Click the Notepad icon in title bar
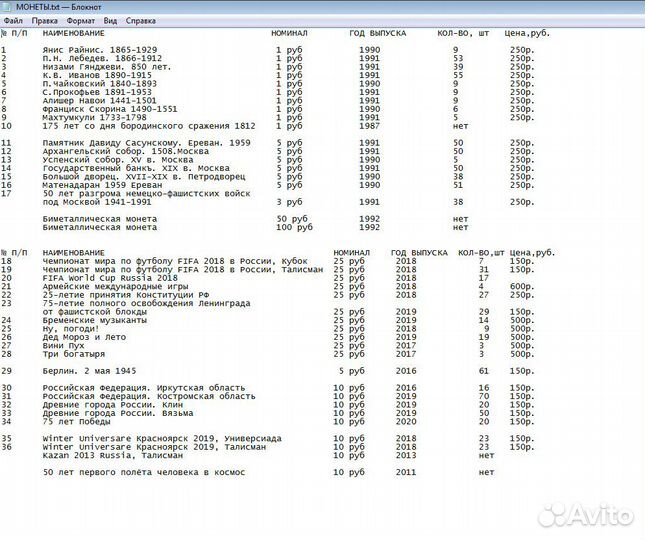The width and height of the screenshot is (645, 540). (x=7, y=7)
